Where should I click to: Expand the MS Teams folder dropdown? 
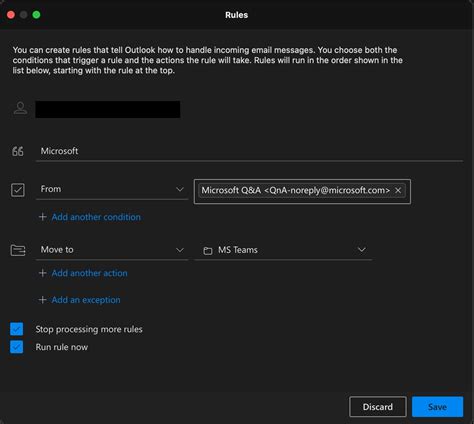coord(283,250)
